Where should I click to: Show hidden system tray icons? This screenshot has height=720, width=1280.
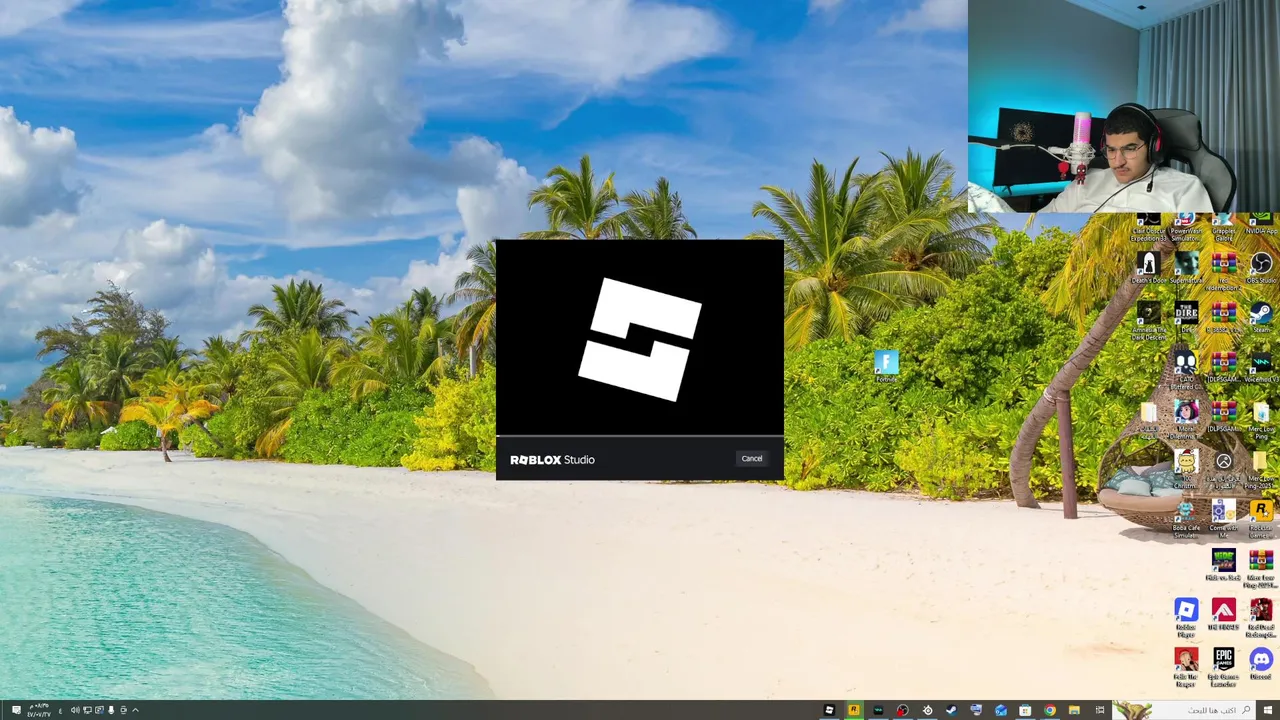(135, 710)
